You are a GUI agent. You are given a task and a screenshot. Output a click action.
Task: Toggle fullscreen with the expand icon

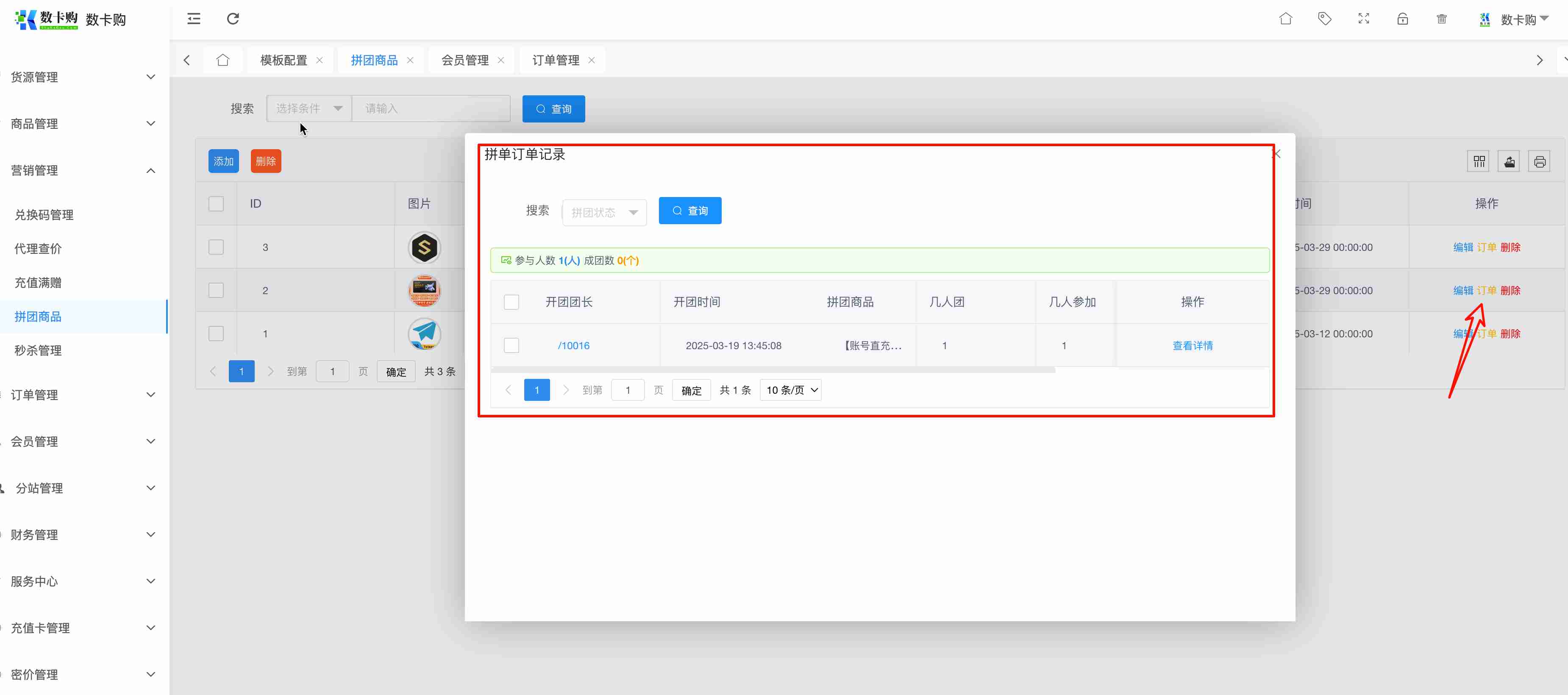tap(1363, 19)
